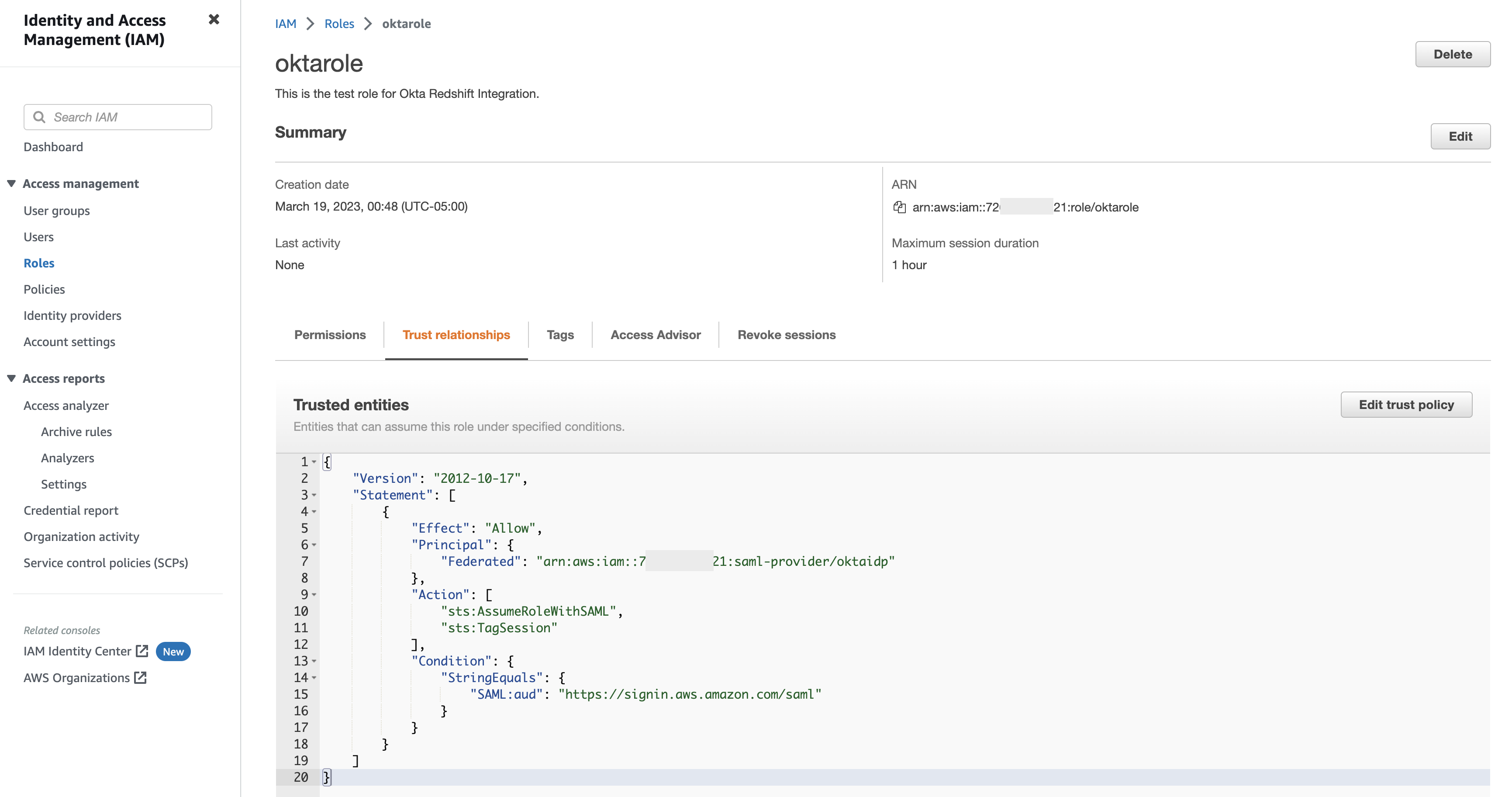The image size is (1512, 797).
Task: Click the Summary Edit button
Action: click(x=1460, y=136)
